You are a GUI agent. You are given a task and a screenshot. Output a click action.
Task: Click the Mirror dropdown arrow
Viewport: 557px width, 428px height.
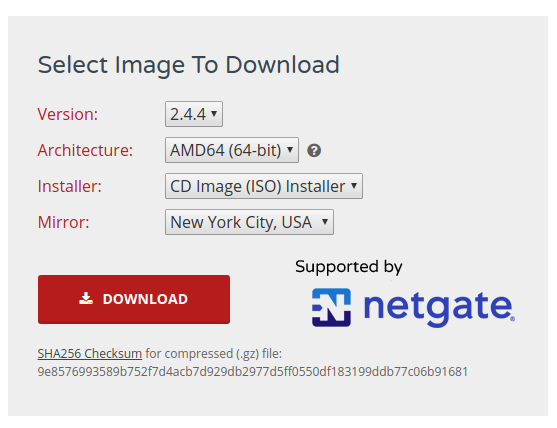tap(325, 222)
